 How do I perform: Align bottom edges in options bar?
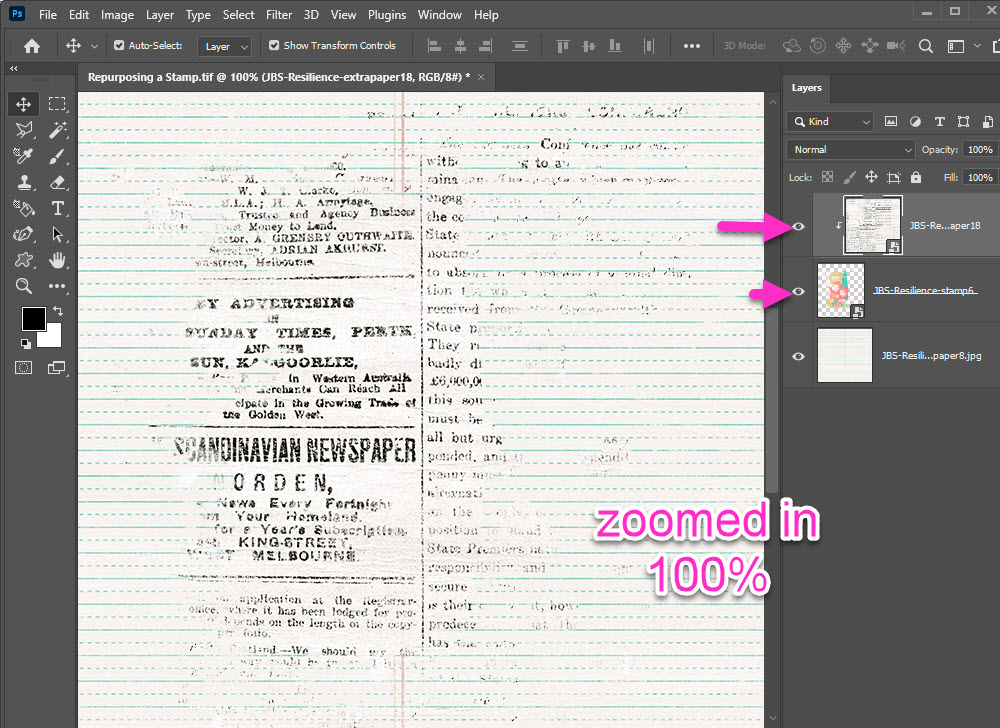pyautogui.click(x=615, y=46)
